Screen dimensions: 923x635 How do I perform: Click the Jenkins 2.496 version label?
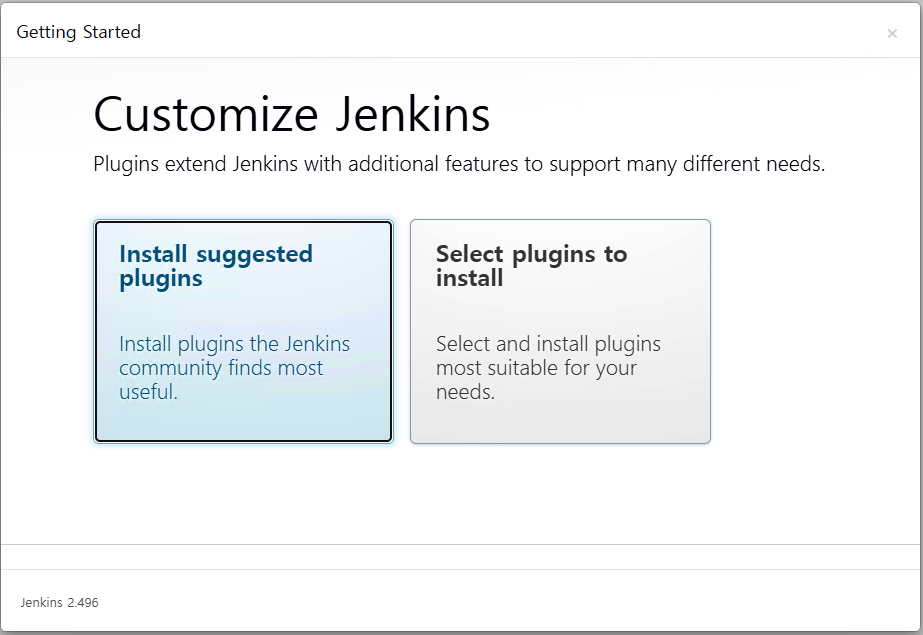click(59, 602)
